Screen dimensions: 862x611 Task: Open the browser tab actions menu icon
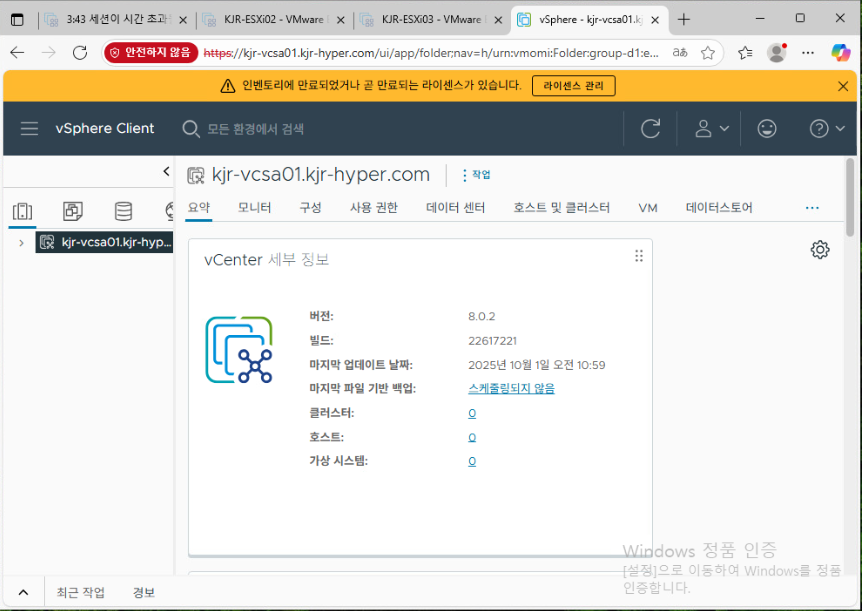click(18, 20)
